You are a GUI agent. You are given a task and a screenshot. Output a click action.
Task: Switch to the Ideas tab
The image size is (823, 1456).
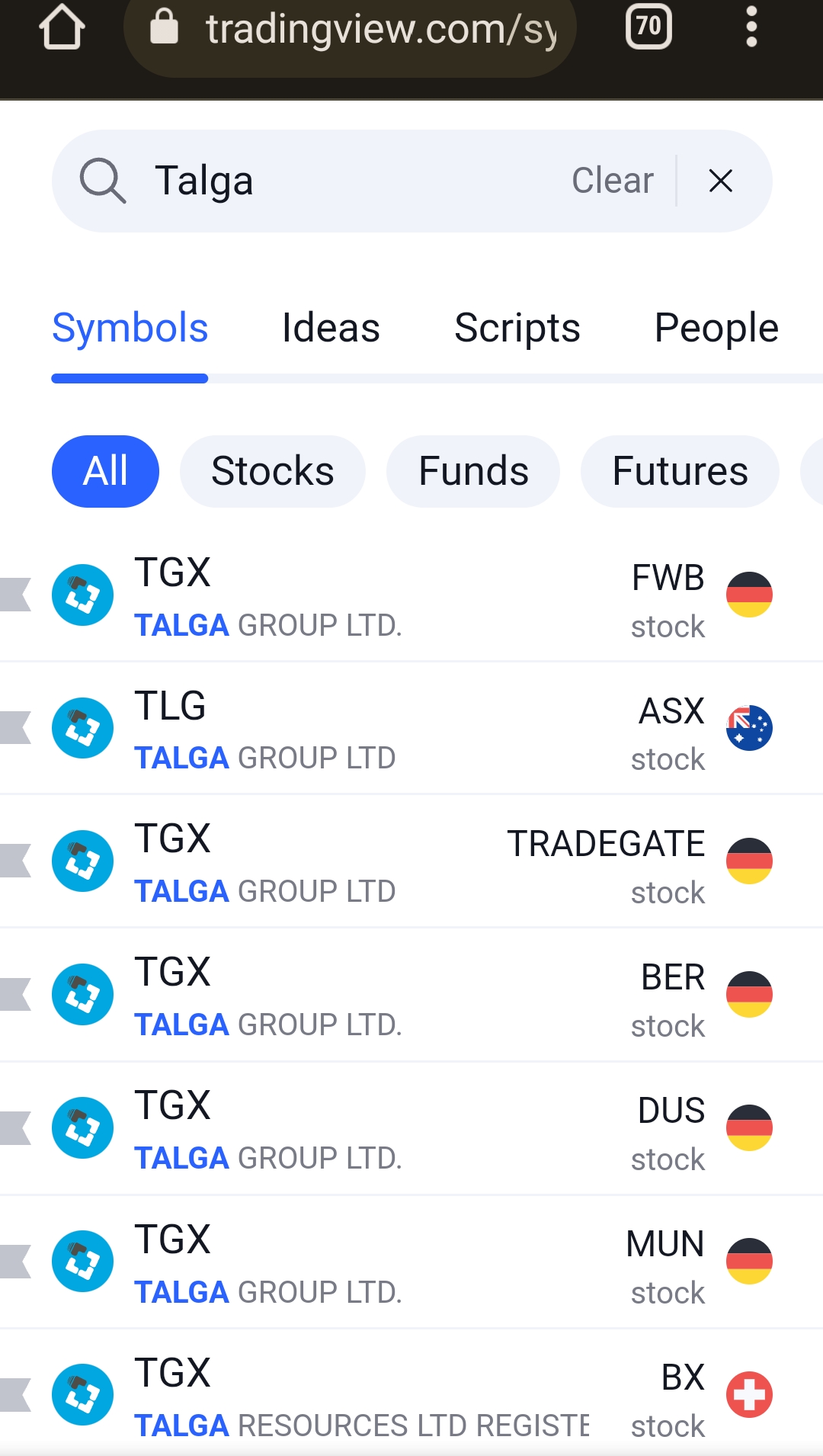click(331, 329)
